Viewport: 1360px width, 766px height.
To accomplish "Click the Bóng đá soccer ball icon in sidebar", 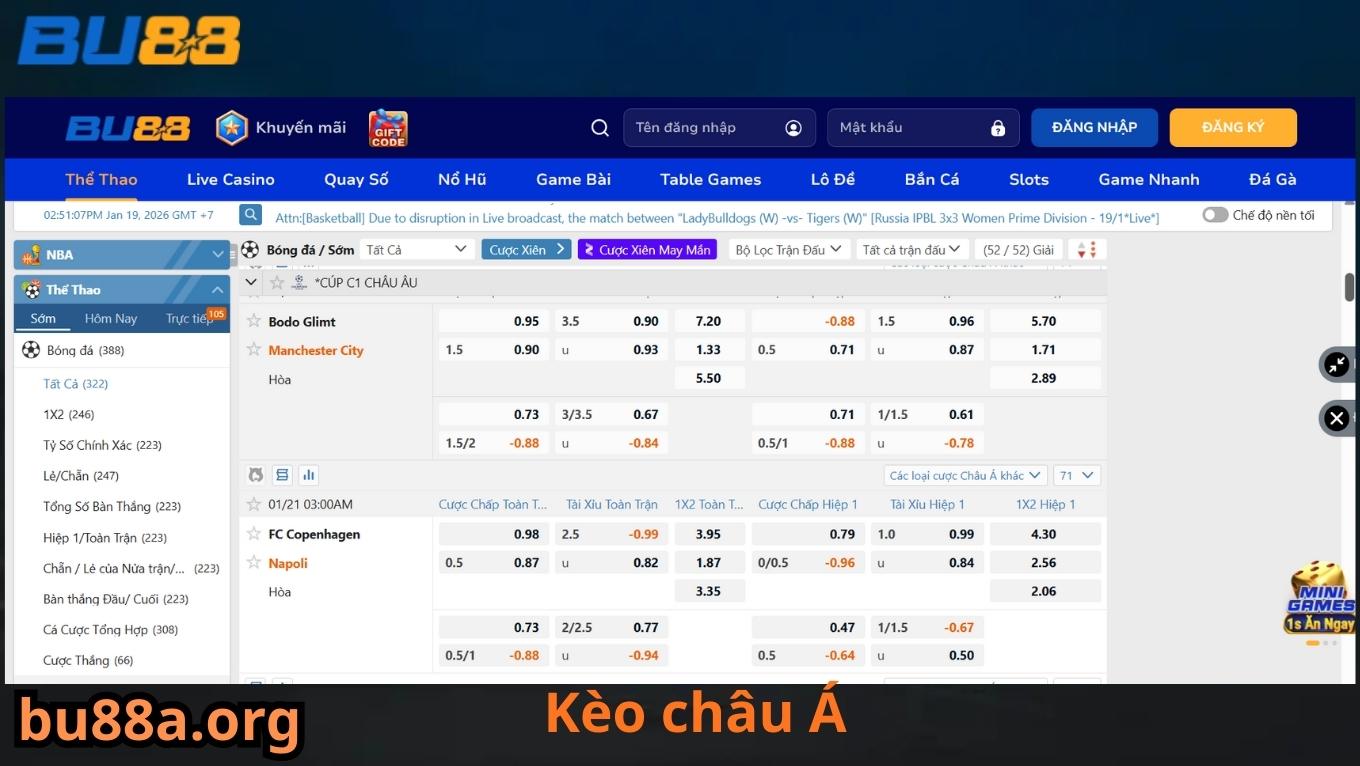I will point(29,349).
